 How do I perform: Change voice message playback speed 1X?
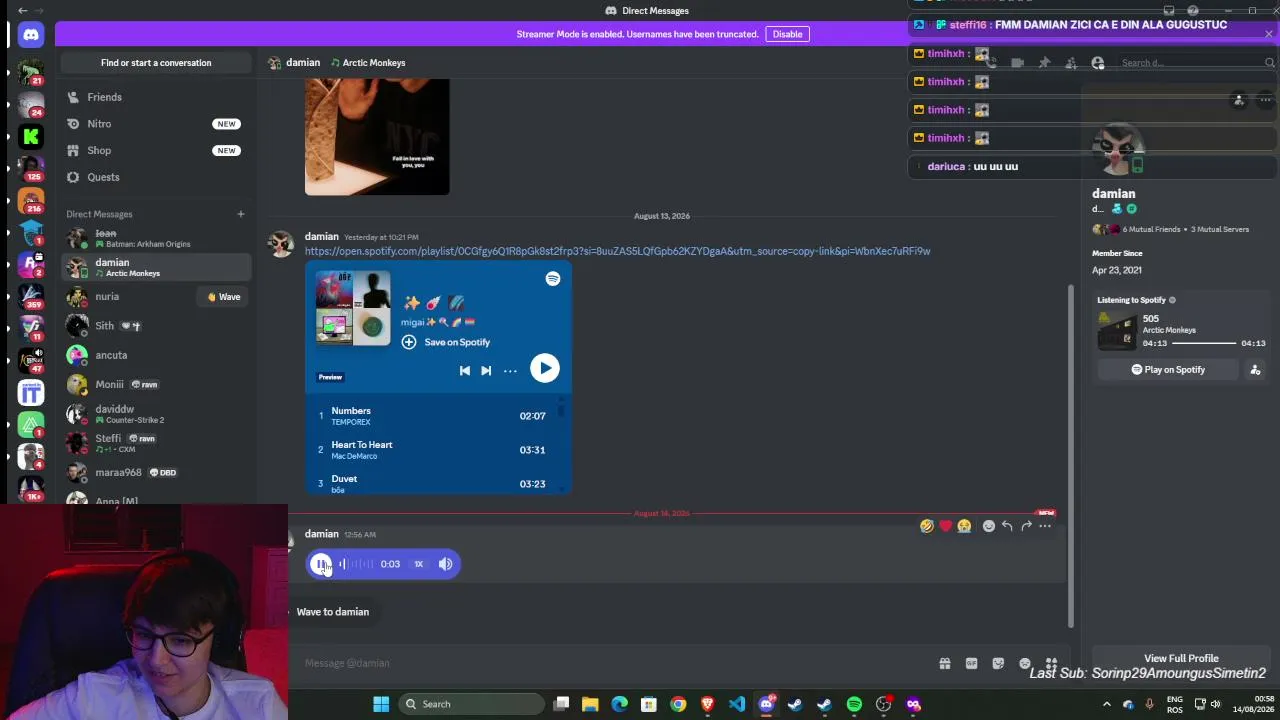[419, 564]
